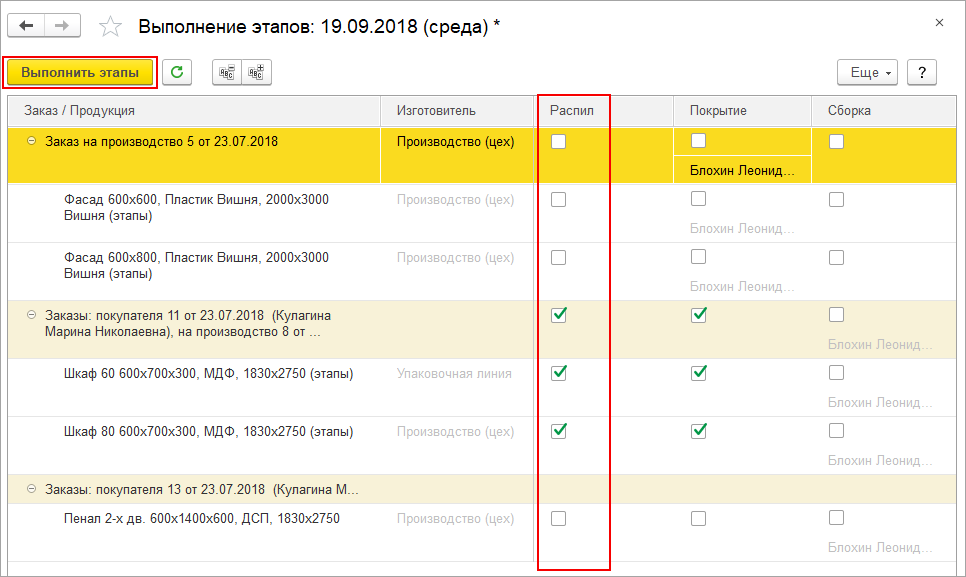Open help with question mark button
The width and height of the screenshot is (966, 577).
tap(920, 72)
